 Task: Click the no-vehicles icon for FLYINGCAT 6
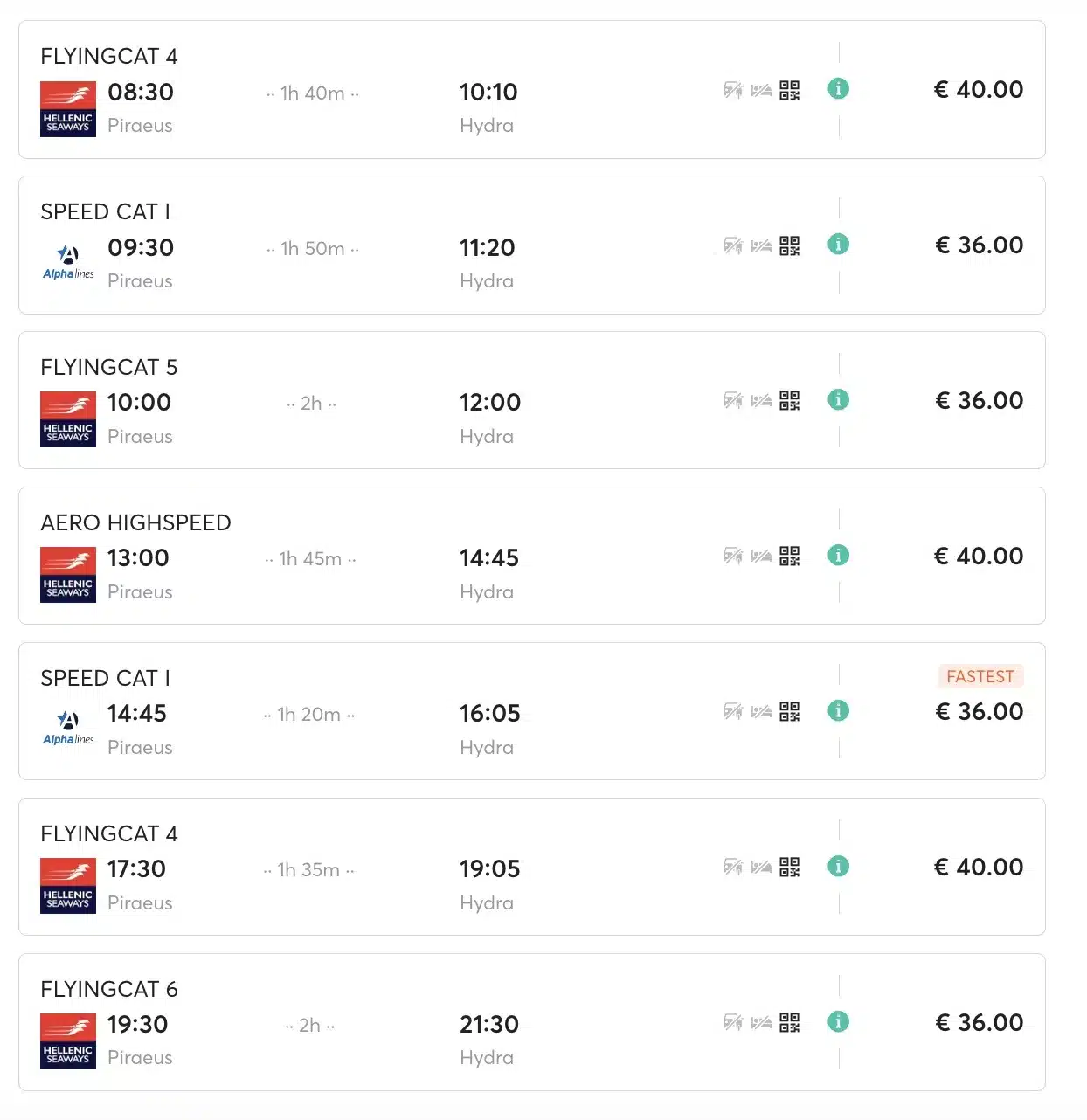pyautogui.click(x=732, y=1022)
